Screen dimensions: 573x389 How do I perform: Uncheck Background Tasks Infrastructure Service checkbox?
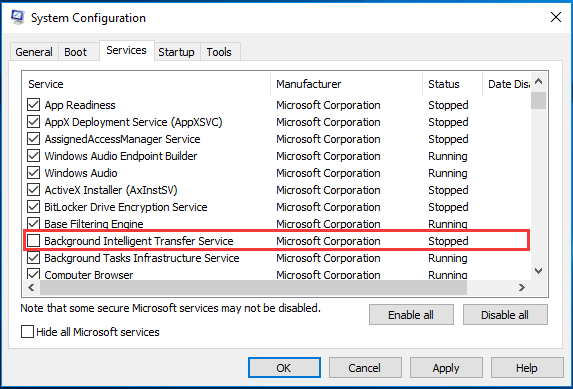tap(33, 258)
